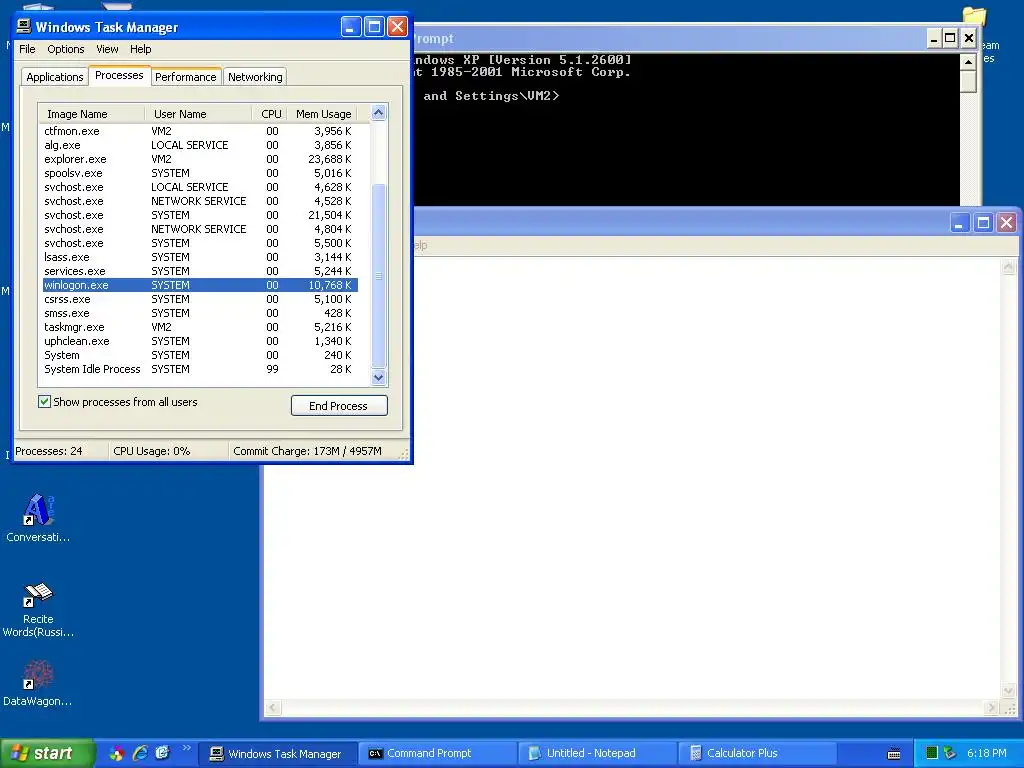Open the Help menu in Task Manager
1024x768 pixels.
pyautogui.click(x=140, y=49)
